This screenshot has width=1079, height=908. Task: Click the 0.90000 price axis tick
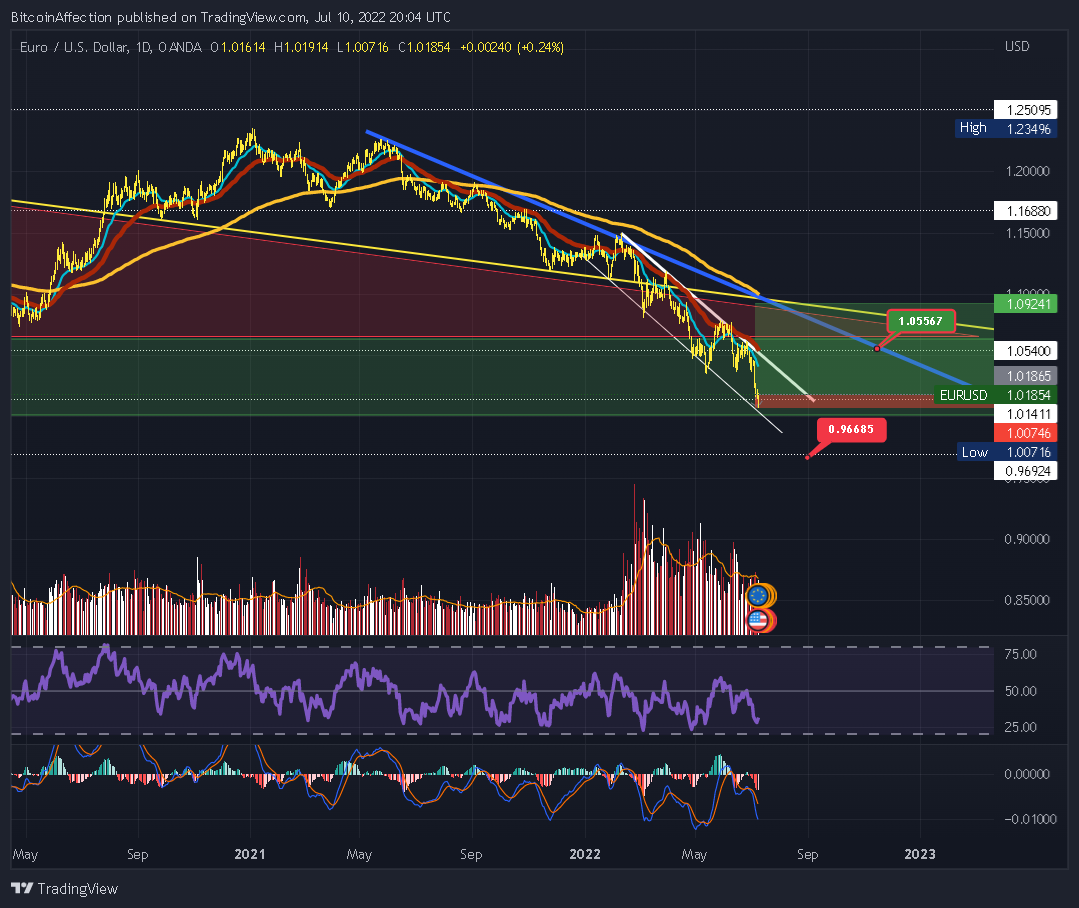pyautogui.click(x=1027, y=539)
